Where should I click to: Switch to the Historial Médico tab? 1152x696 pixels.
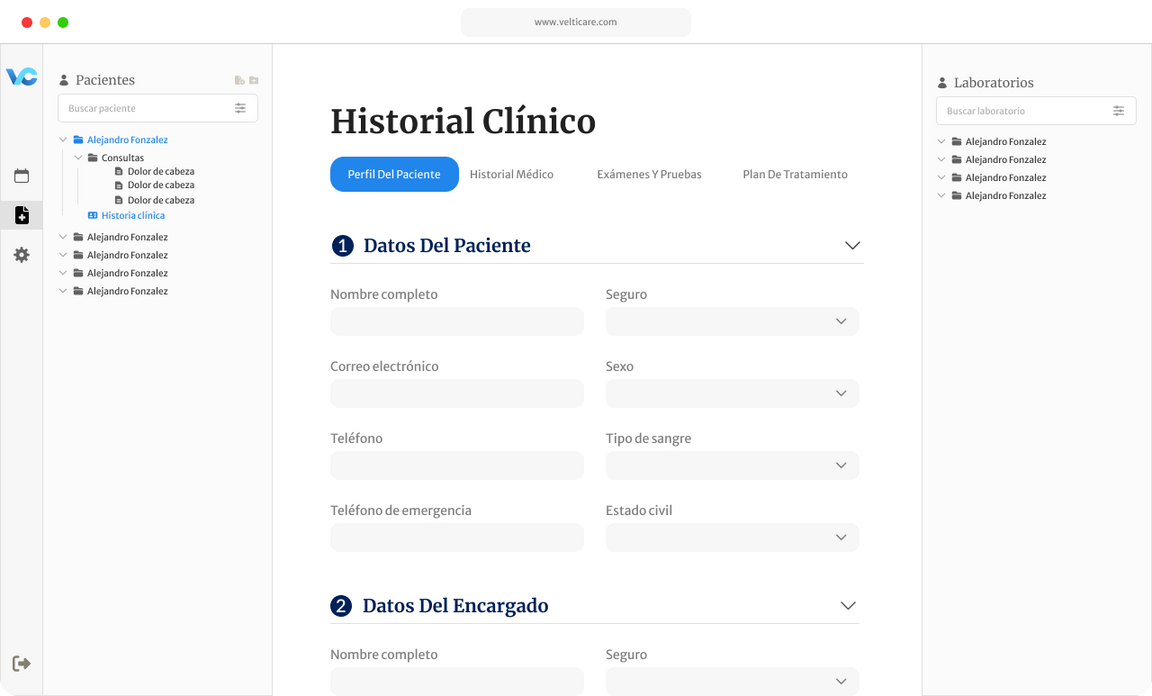(x=511, y=174)
